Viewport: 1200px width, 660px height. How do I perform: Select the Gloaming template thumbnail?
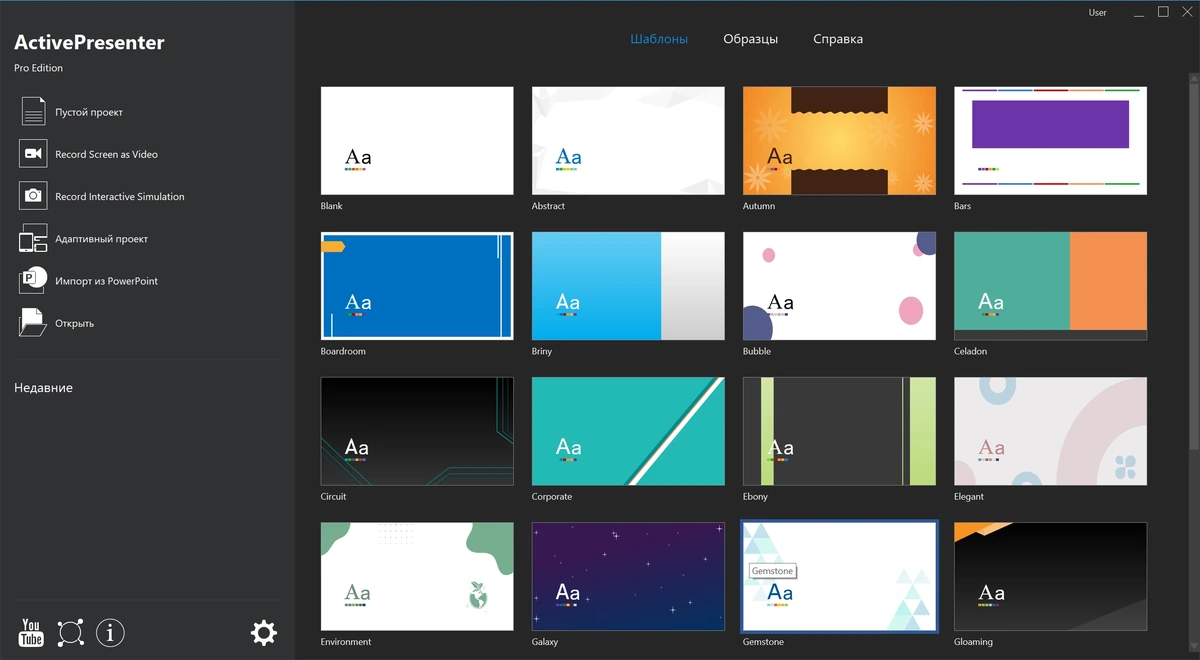[1050, 576]
